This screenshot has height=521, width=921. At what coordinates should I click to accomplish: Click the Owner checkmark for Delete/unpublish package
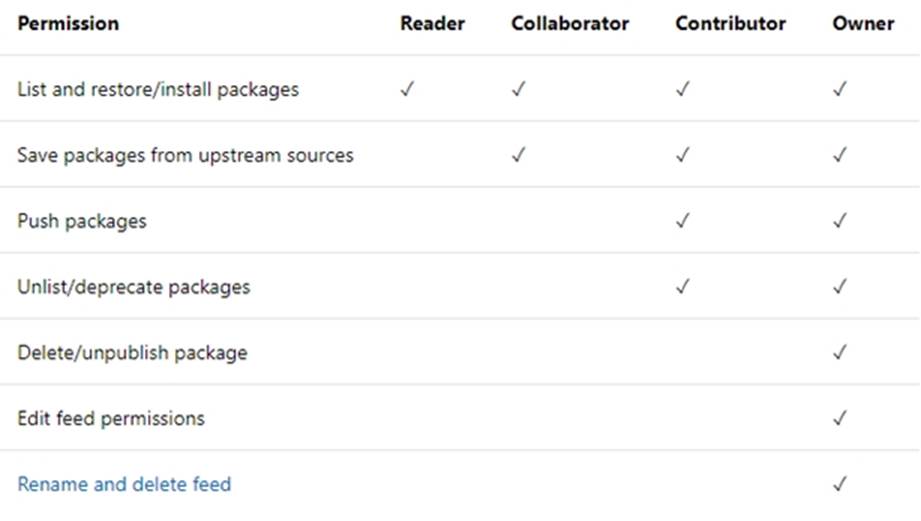click(839, 353)
